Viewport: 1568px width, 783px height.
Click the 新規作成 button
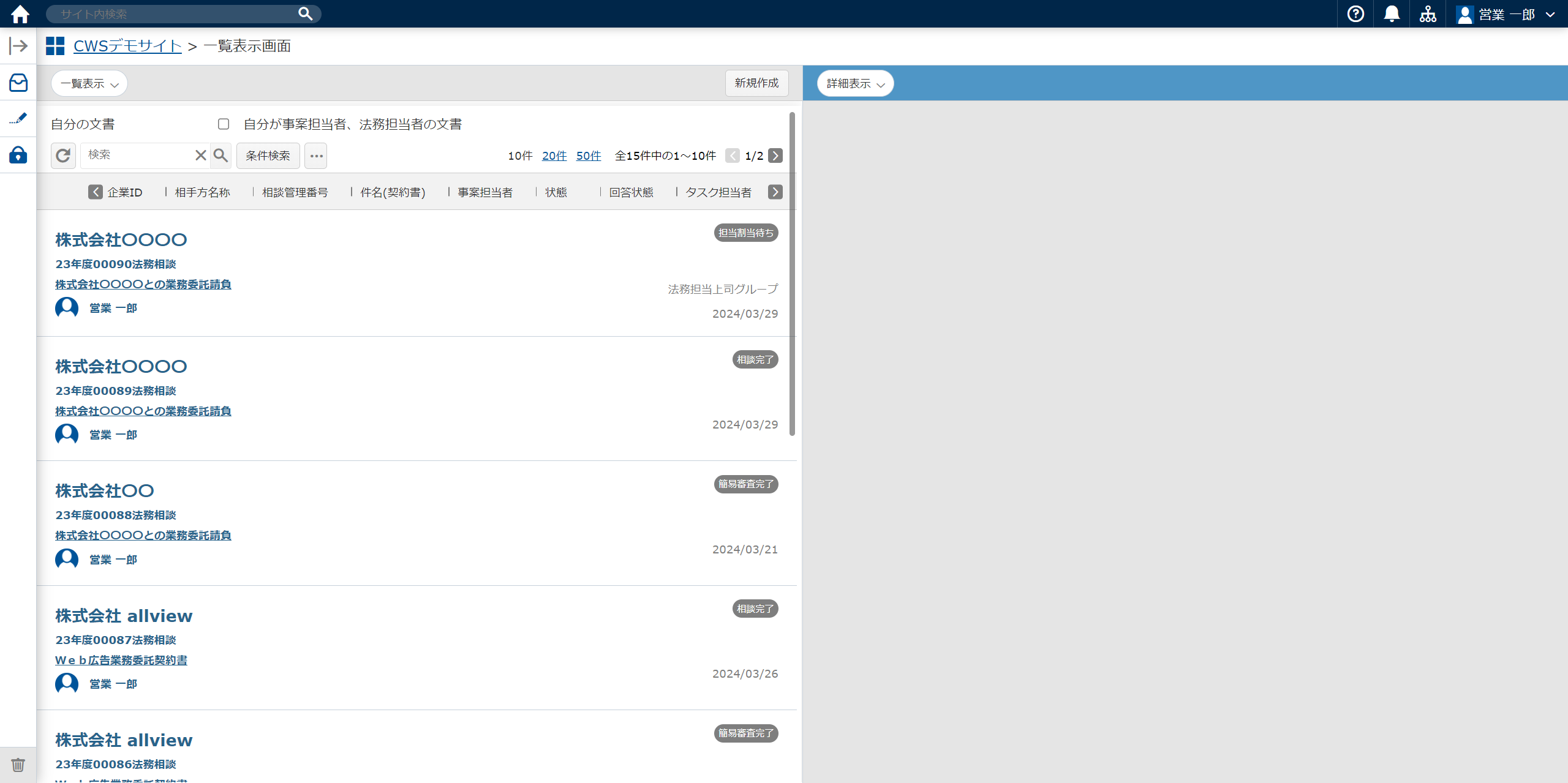(756, 83)
